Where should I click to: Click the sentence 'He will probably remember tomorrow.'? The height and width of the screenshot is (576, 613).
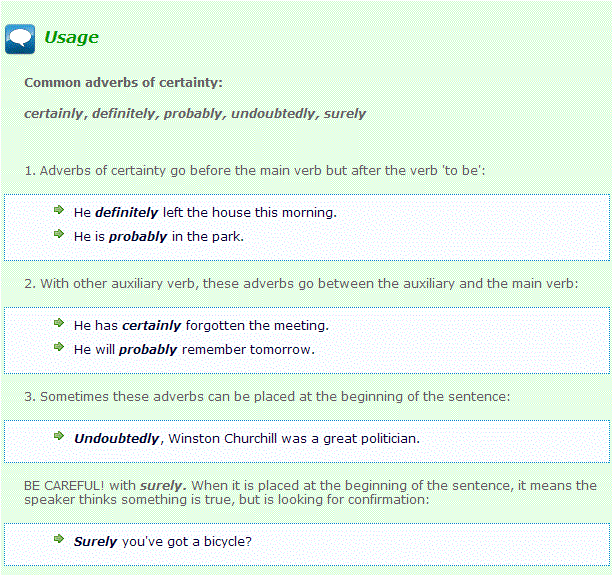[194, 349]
